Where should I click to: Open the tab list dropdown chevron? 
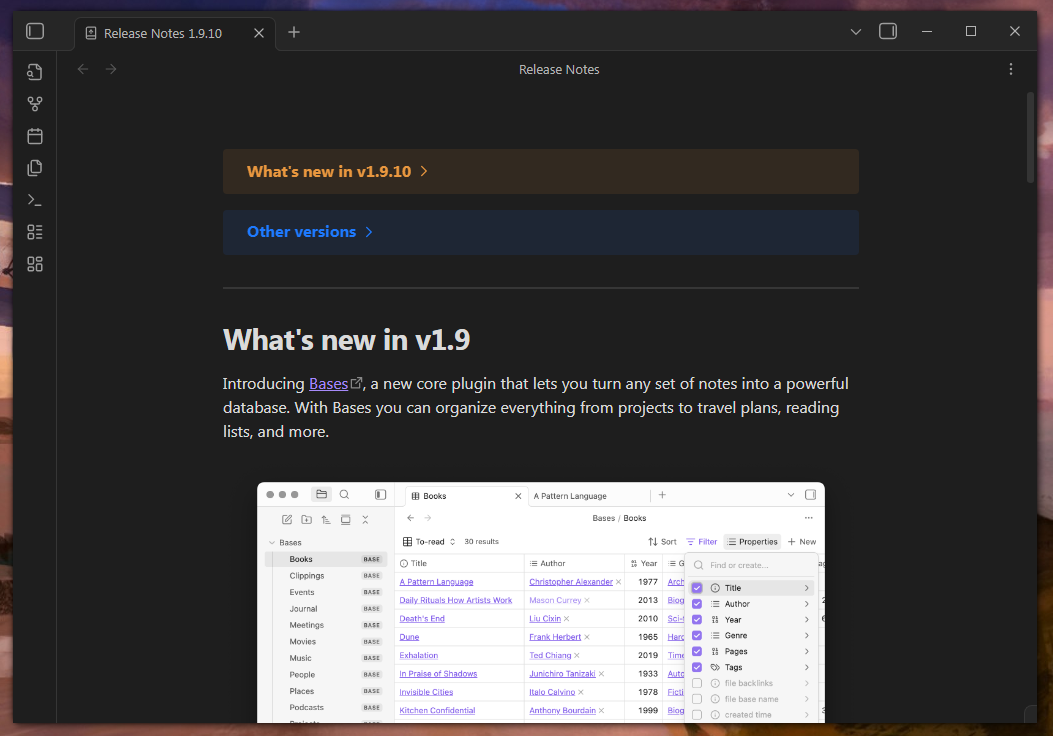[x=856, y=32]
